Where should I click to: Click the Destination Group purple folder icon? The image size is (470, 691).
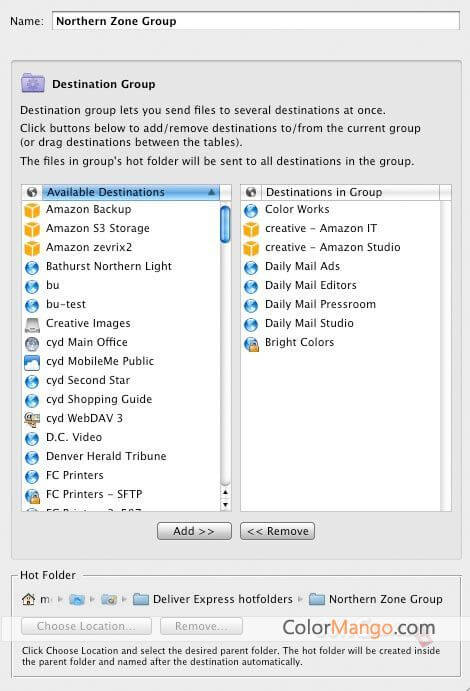point(33,83)
